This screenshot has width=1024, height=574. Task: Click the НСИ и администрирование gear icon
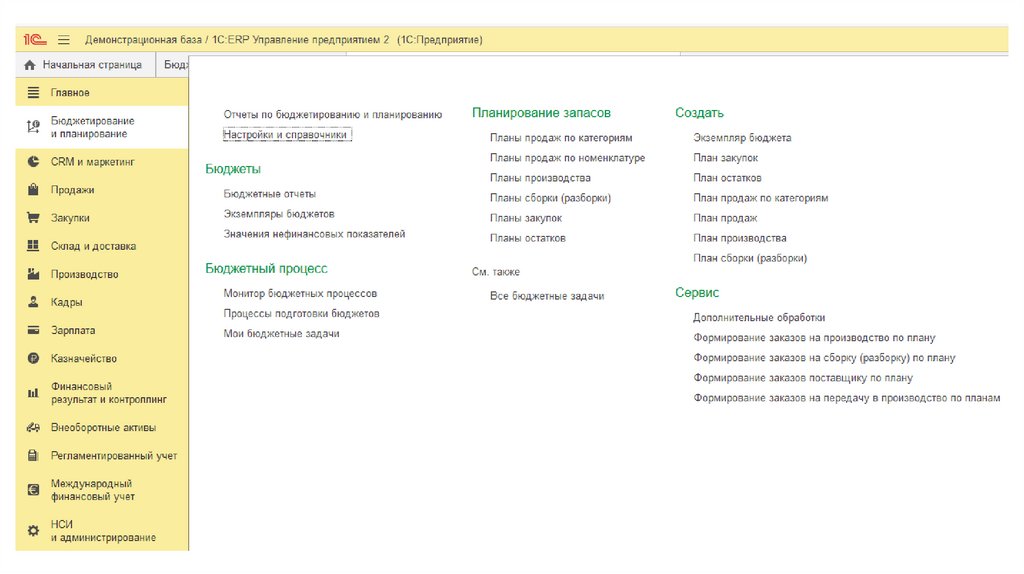[33, 531]
